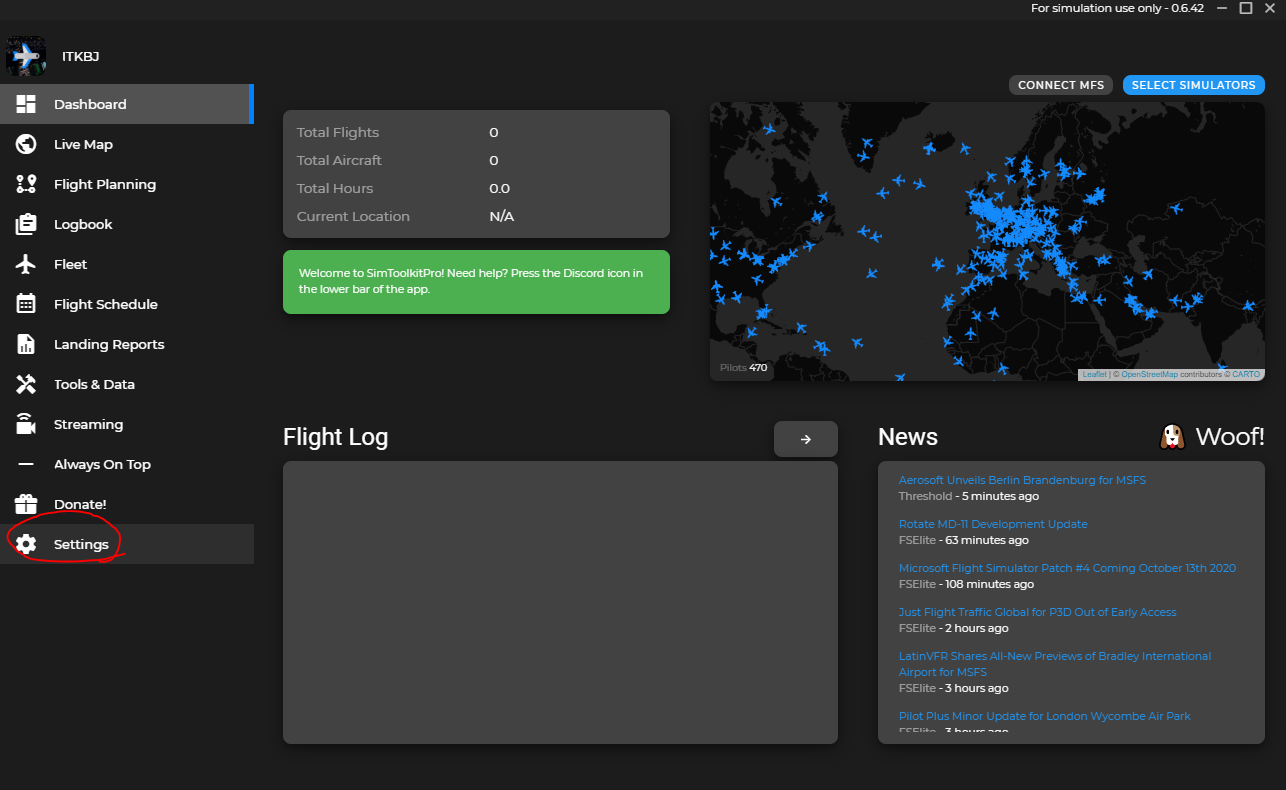Click the Pilots 470 counter
This screenshot has width=1286, height=790.
pos(743,368)
